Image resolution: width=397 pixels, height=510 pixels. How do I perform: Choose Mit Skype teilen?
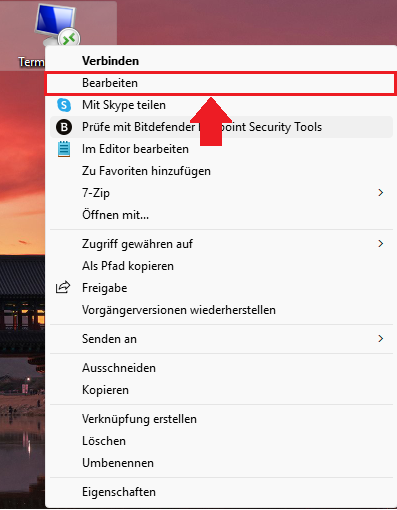click(x=124, y=105)
